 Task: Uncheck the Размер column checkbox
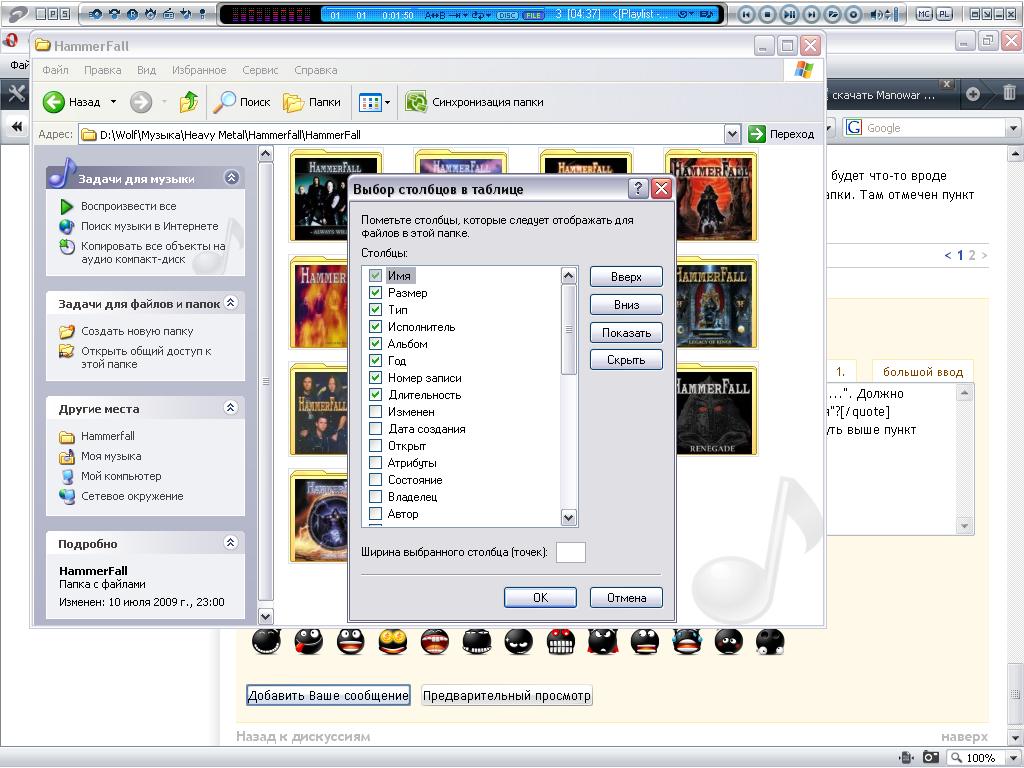(376, 293)
